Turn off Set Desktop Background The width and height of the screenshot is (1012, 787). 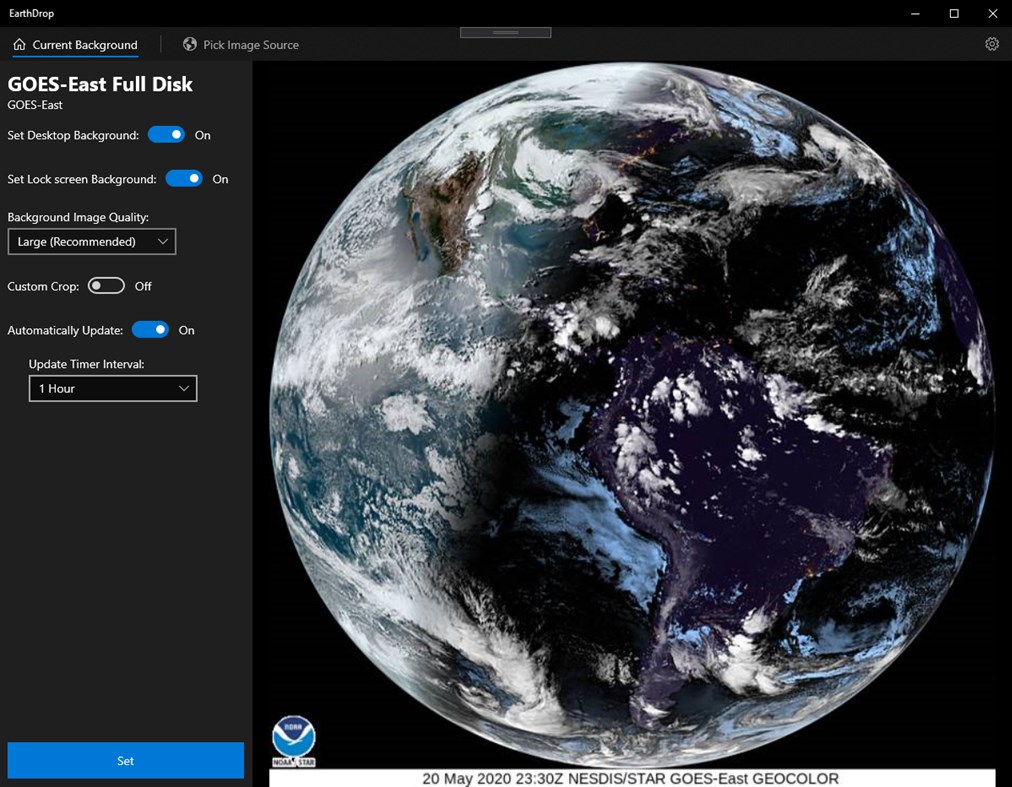(x=166, y=134)
